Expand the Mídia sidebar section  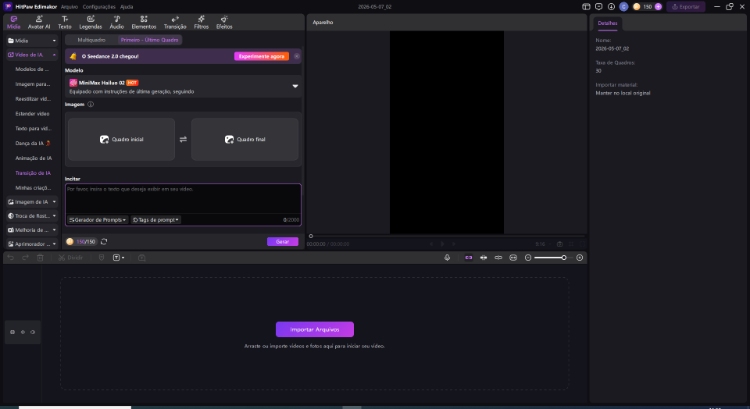point(32,41)
